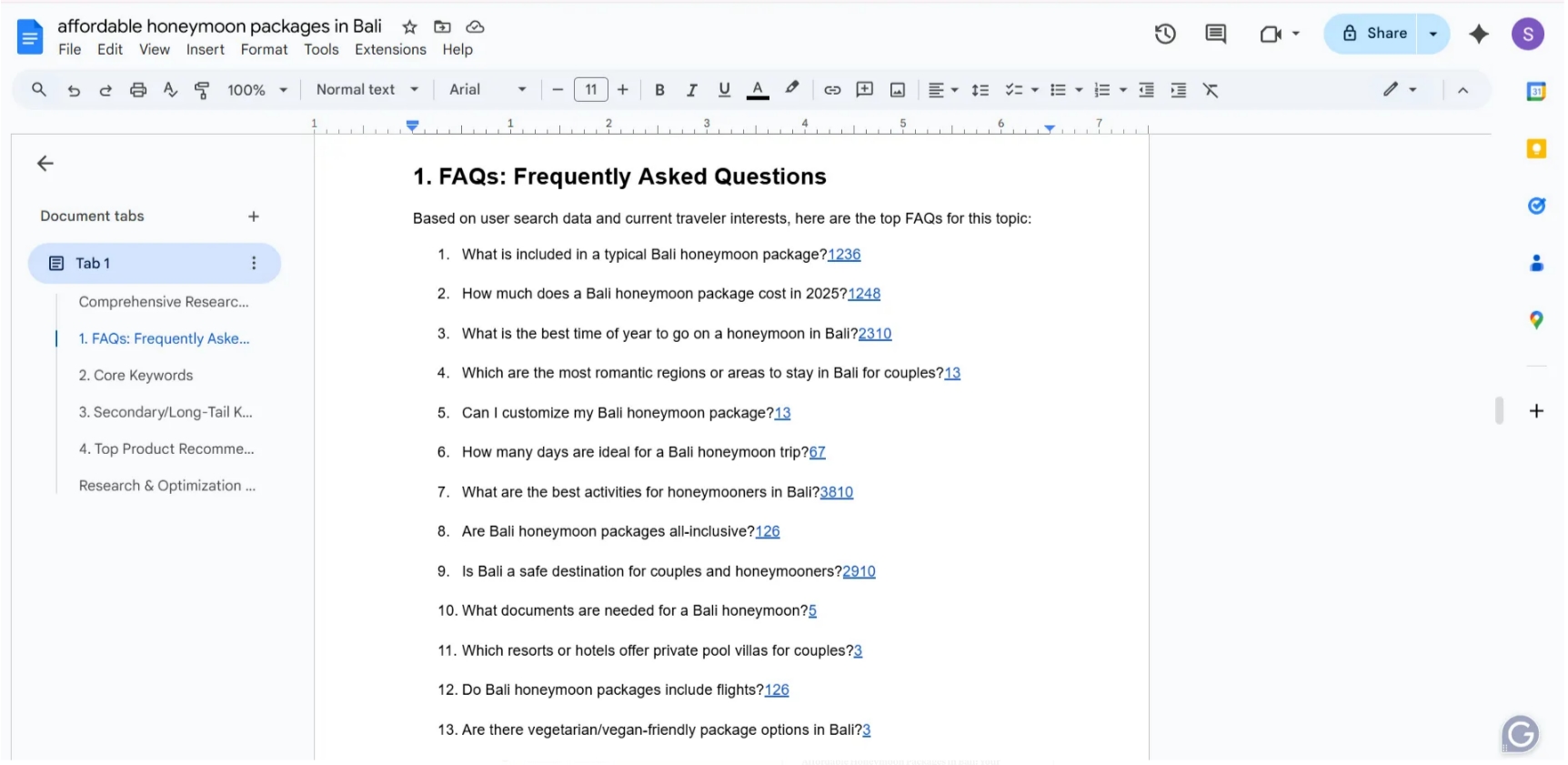Toggle underline formatting
Viewport: 1568px width, 765px height.
point(724,89)
